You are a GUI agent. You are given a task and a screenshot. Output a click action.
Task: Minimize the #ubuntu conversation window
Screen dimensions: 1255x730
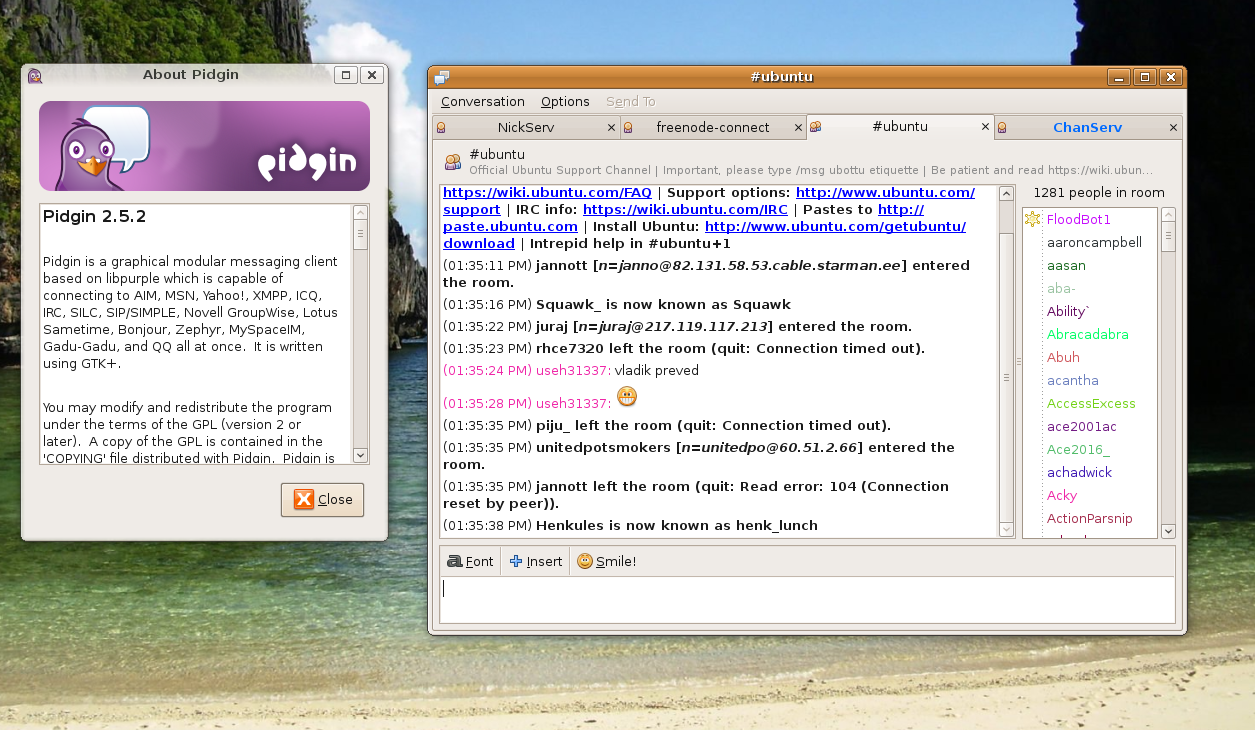1120,77
